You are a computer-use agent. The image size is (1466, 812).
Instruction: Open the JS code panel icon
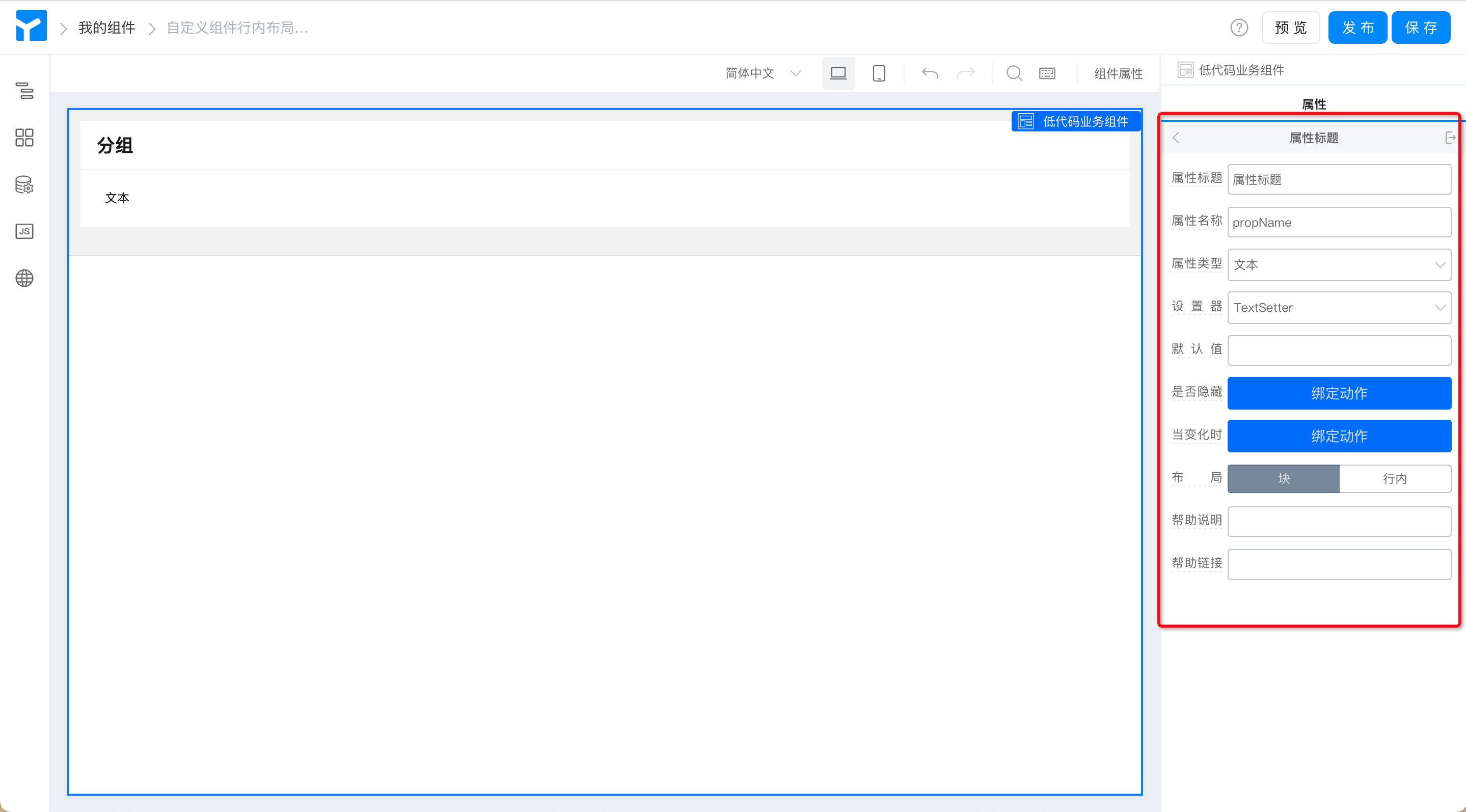[x=24, y=232]
